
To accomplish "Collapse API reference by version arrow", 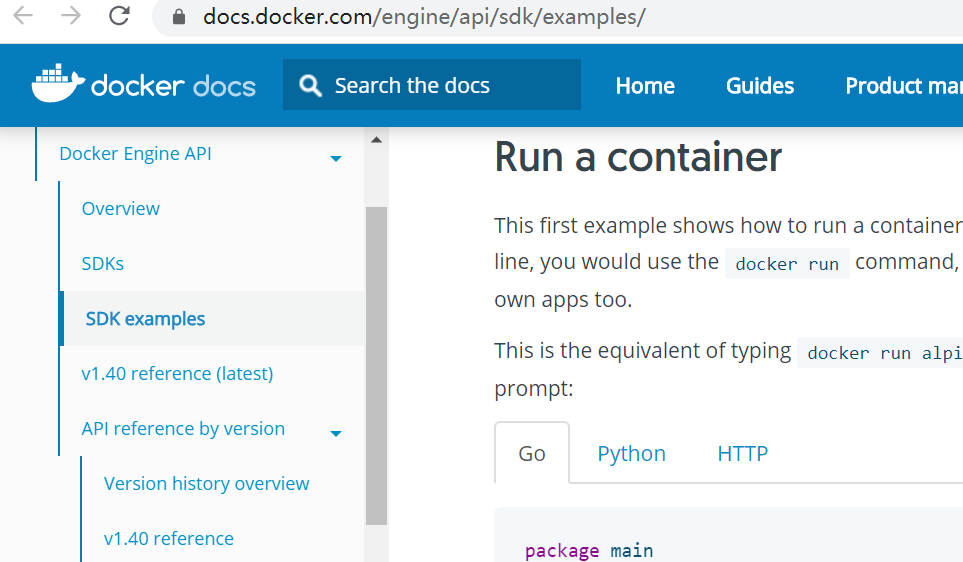I will tap(336, 433).
